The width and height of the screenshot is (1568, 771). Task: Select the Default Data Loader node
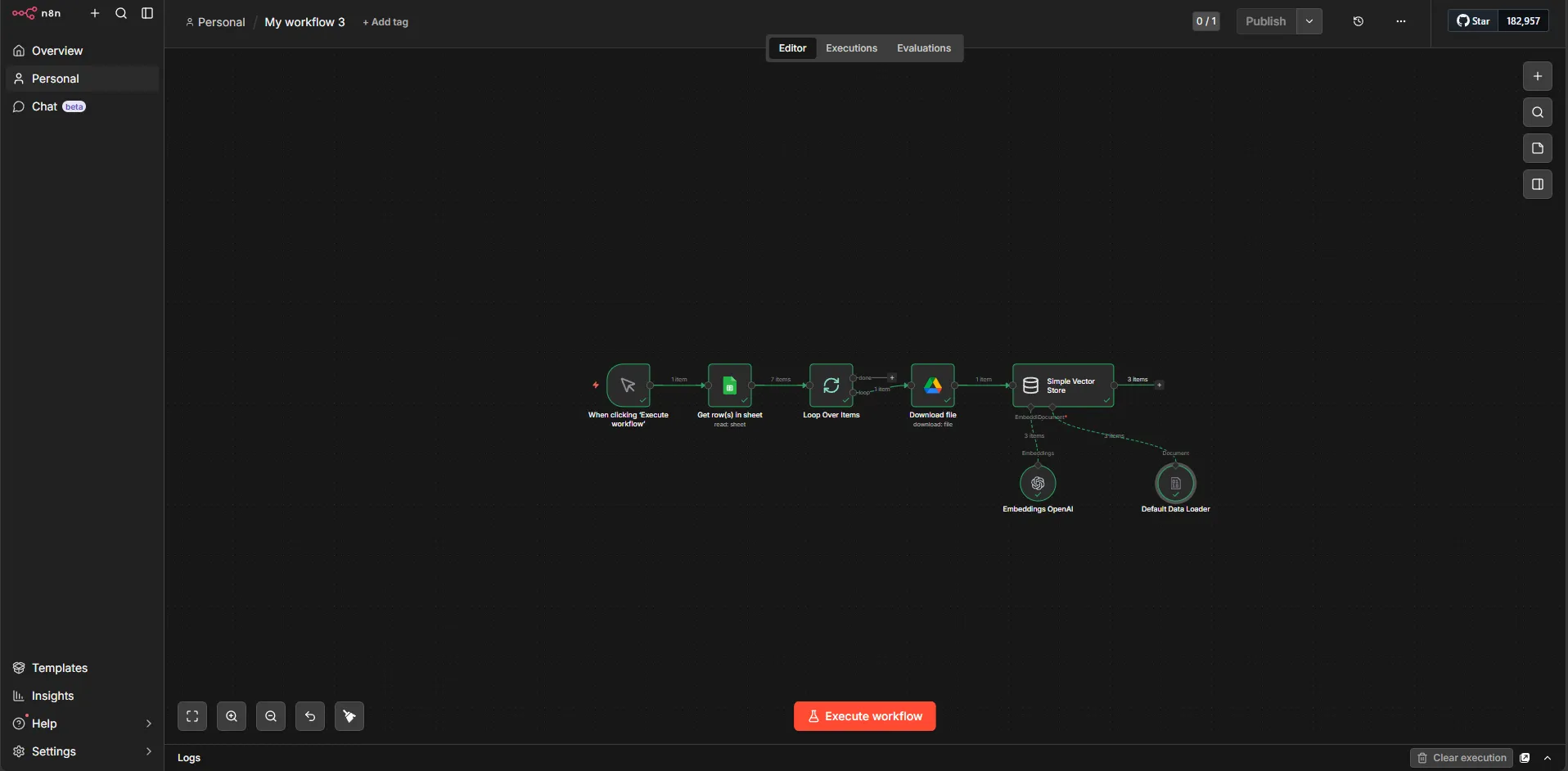pos(1175,484)
